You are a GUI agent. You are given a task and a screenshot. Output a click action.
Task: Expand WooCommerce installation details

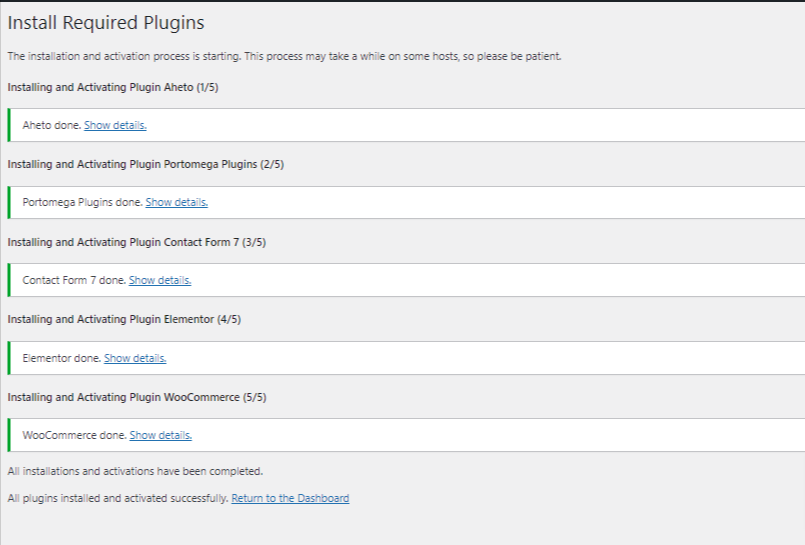point(160,435)
